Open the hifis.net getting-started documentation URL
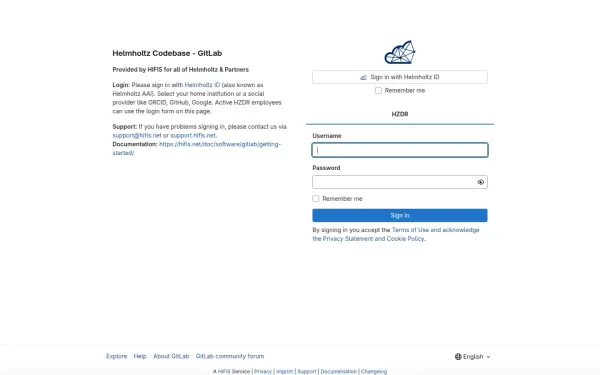 pos(197,148)
